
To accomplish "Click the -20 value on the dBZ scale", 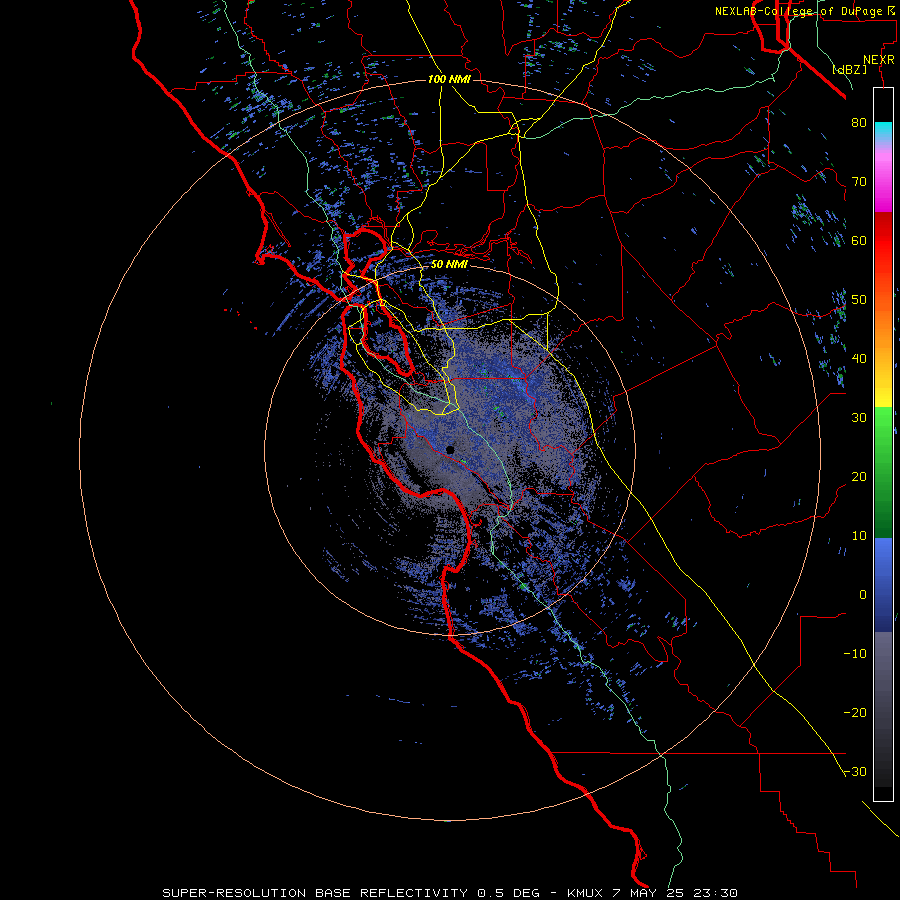I will coord(855,713).
